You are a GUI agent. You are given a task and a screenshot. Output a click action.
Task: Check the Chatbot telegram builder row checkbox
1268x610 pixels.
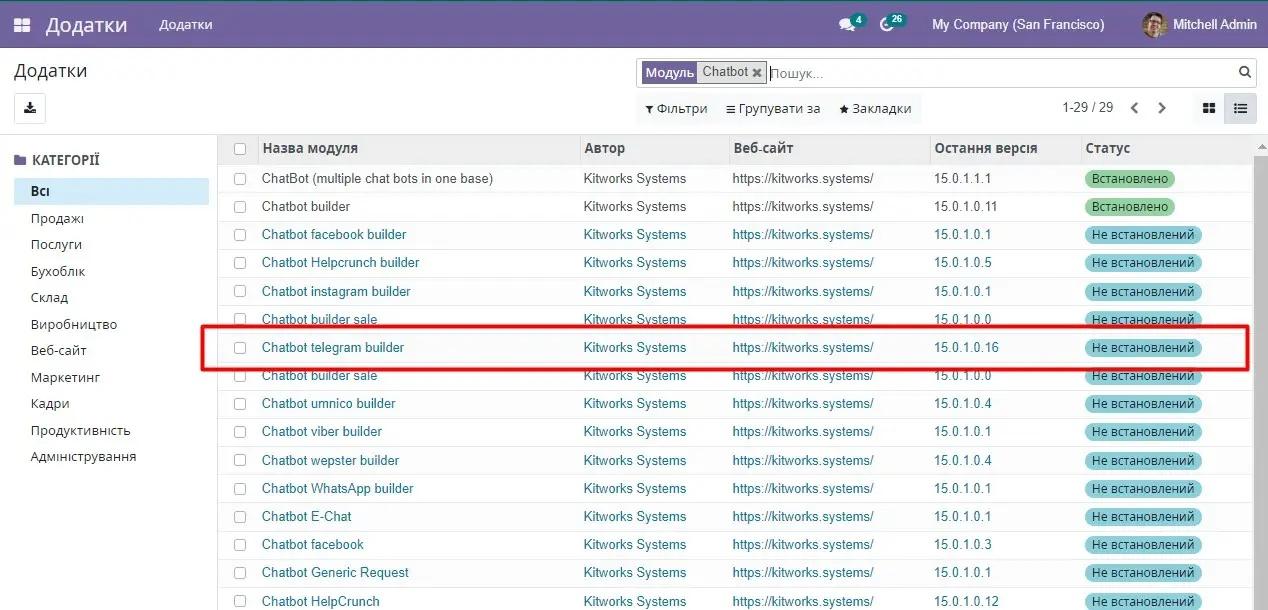click(x=239, y=348)
